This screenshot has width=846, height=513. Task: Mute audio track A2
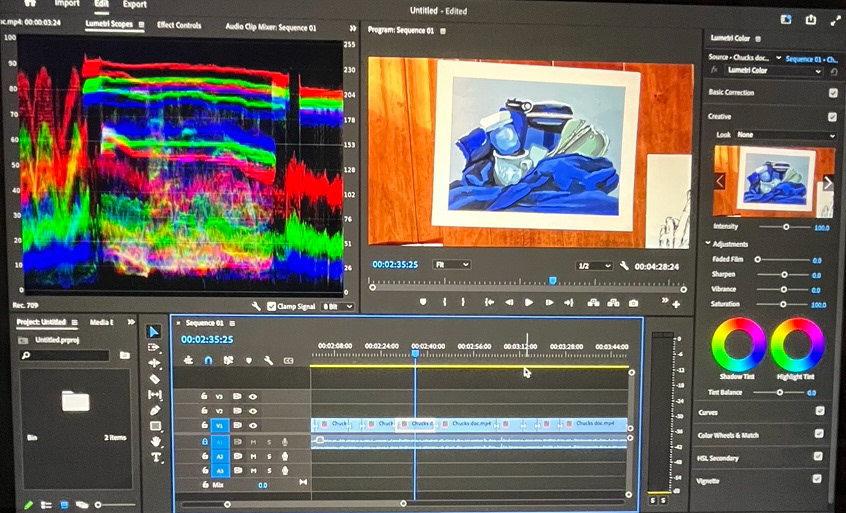point(253,456)
